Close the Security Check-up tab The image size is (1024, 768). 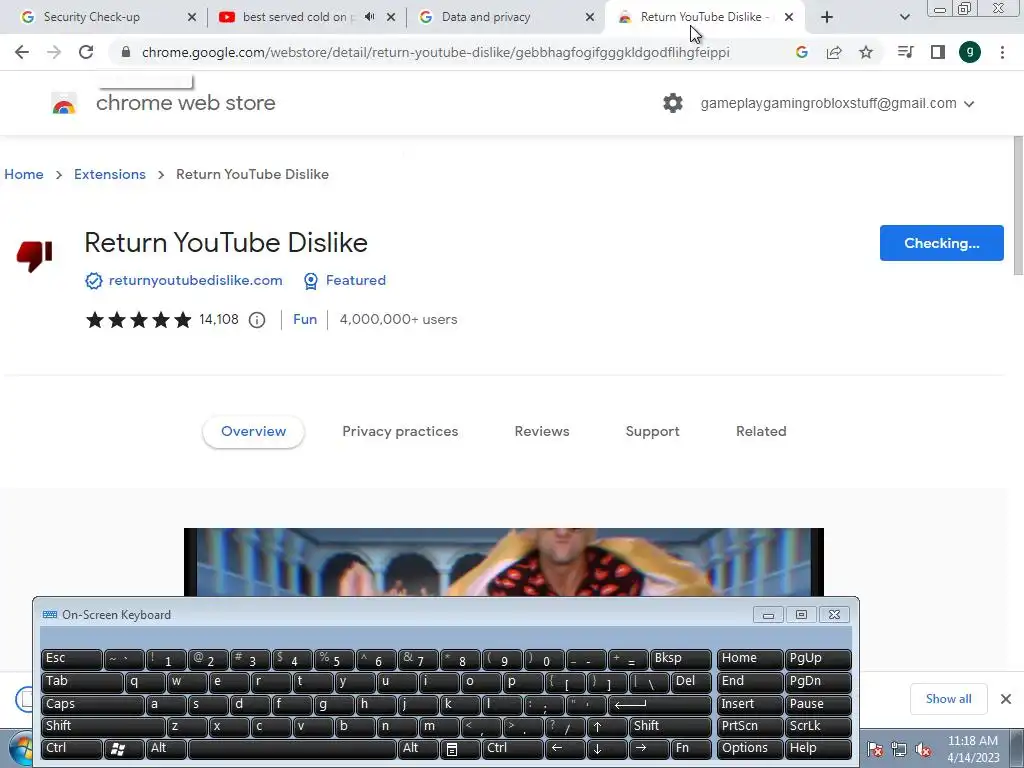[192, 17]
